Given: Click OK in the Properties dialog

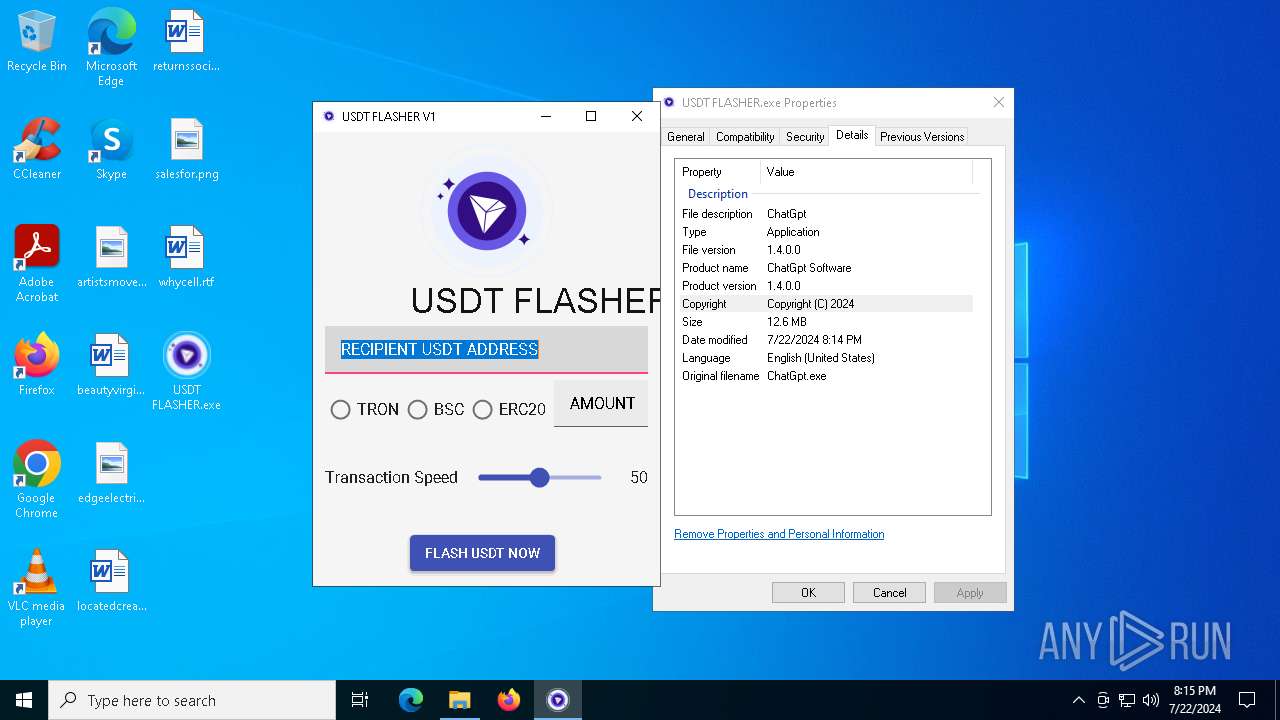Looking at the screenshot, I should [808, 593].
